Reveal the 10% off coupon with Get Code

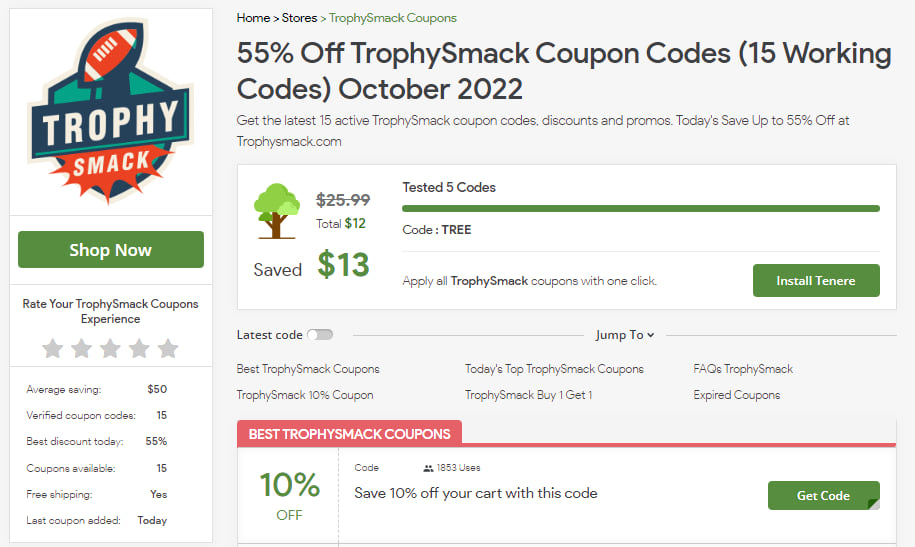[x=823, y=496]
